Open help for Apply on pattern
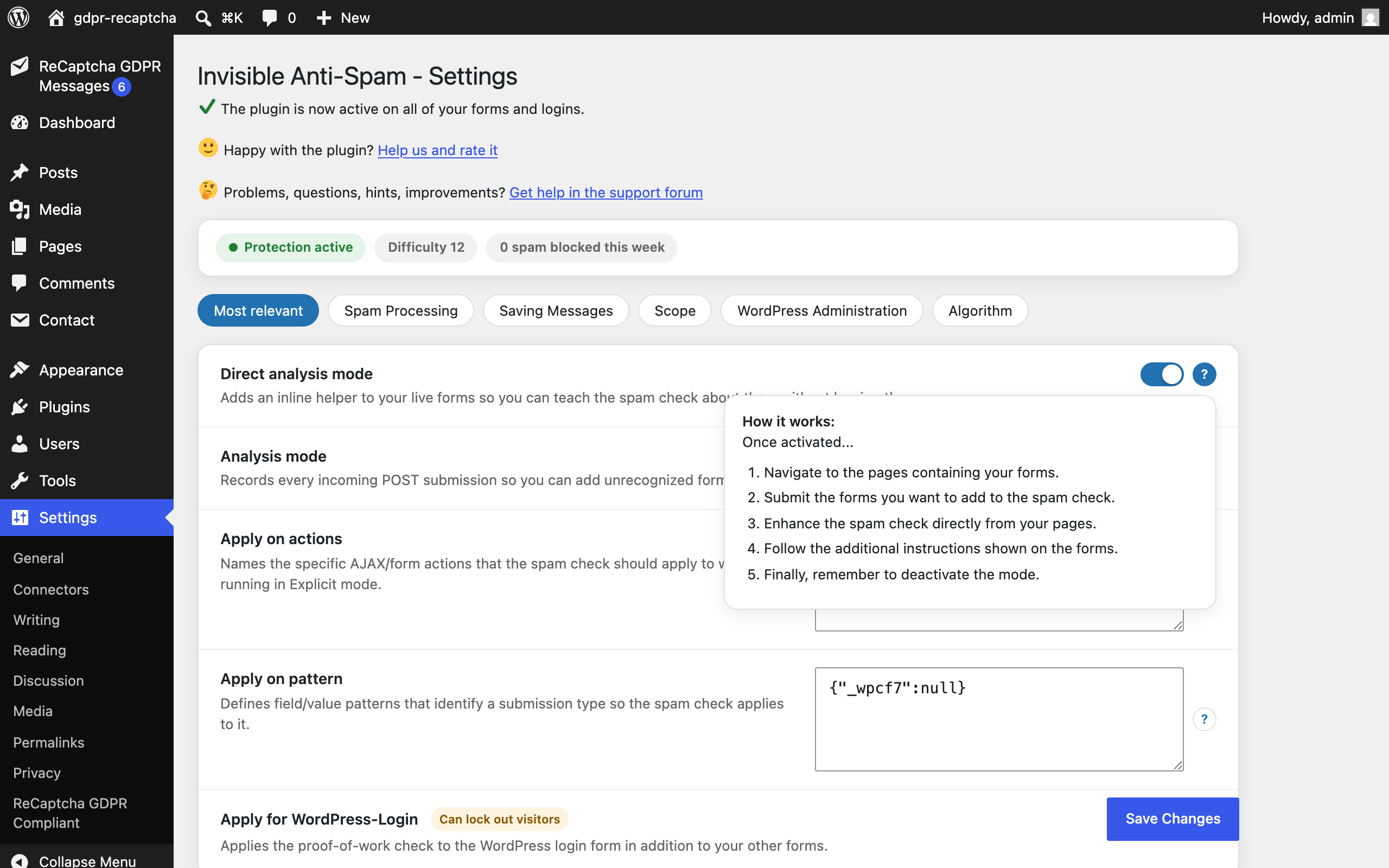Image resolution: width=1389 pixels, height=868 pixels. point(1203,719)
